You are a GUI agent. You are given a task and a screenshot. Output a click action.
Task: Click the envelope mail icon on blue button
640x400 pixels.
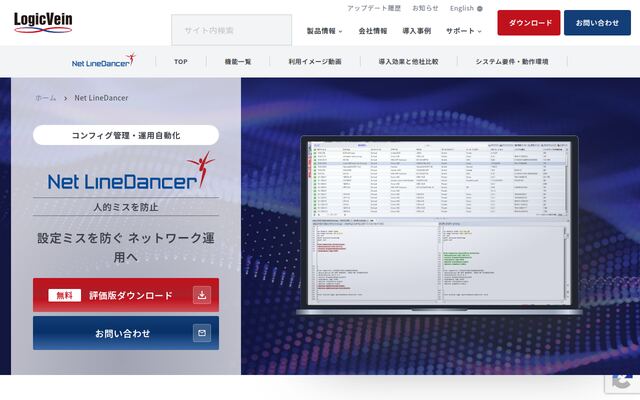coord(202,333)
